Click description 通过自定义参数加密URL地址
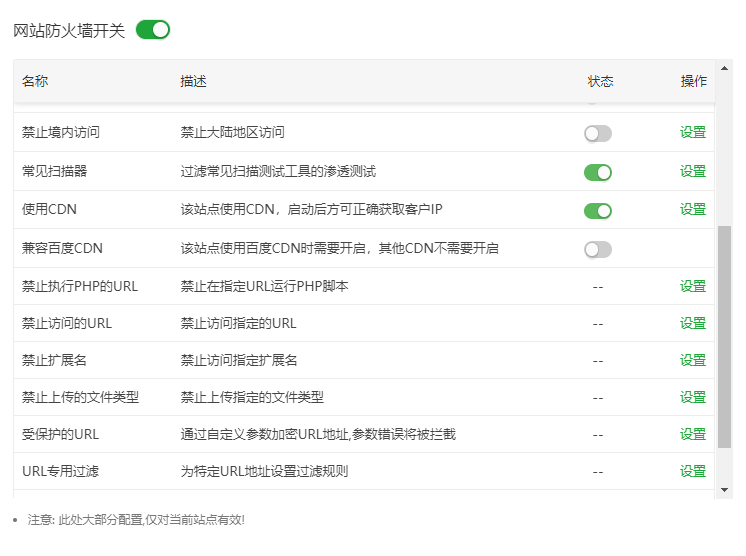Viewport: 746px width, 556px height. [265, 434]
